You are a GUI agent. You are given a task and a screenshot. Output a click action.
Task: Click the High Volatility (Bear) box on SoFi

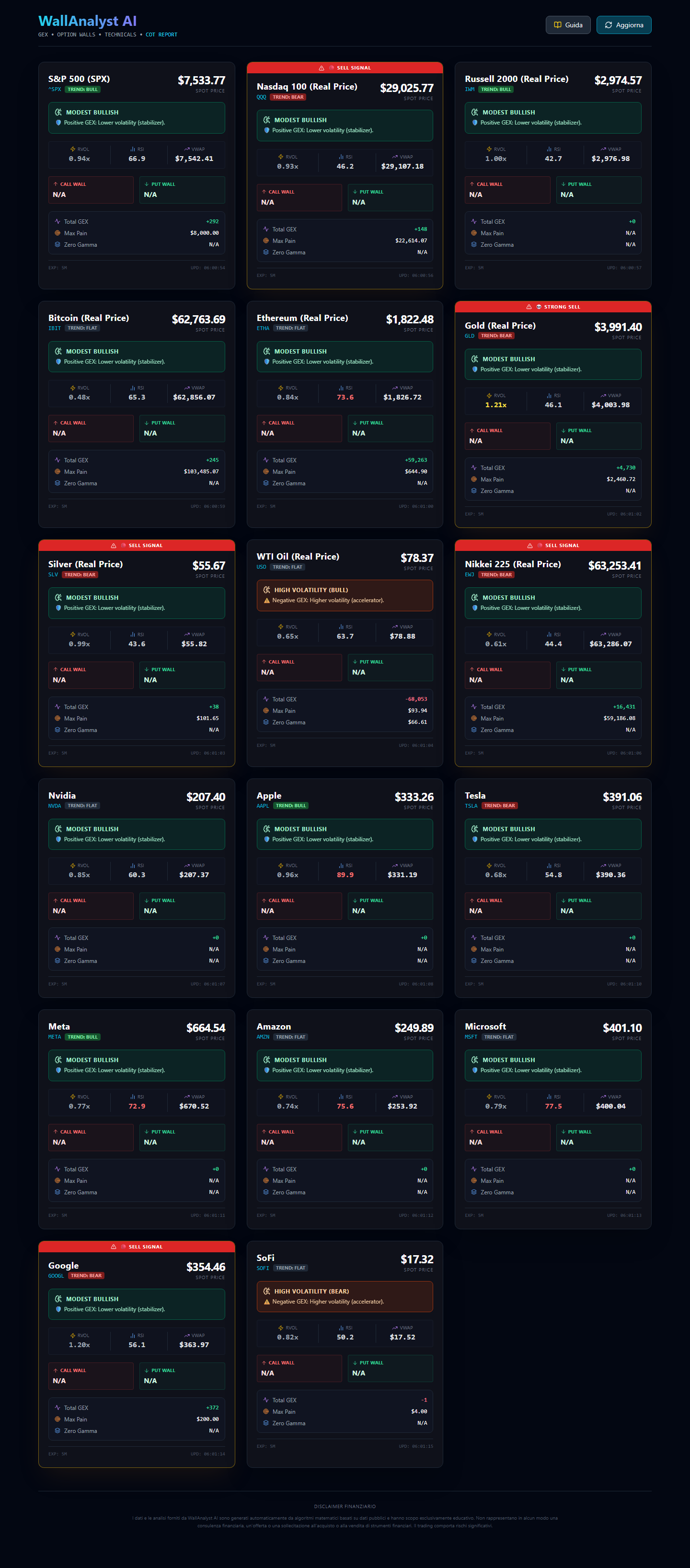click(x=345, y=1296)
